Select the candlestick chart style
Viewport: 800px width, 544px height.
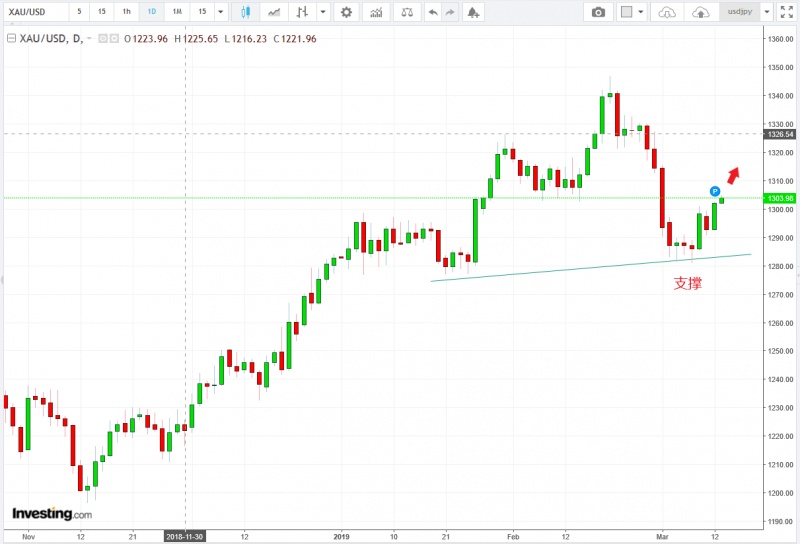coord(246,12)
